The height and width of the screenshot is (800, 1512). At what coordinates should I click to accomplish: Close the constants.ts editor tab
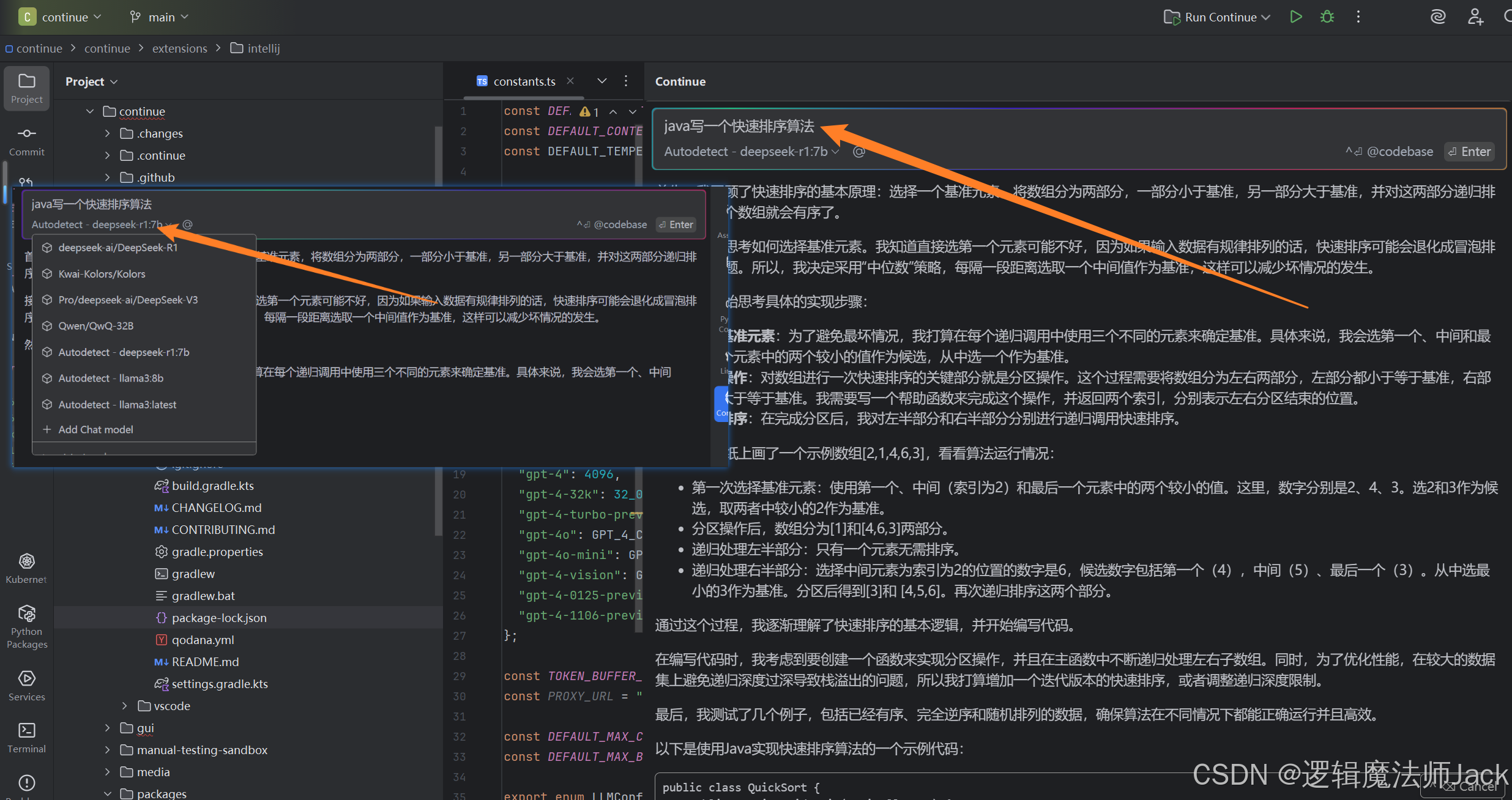pyautogui.click(x=570, y=81)
